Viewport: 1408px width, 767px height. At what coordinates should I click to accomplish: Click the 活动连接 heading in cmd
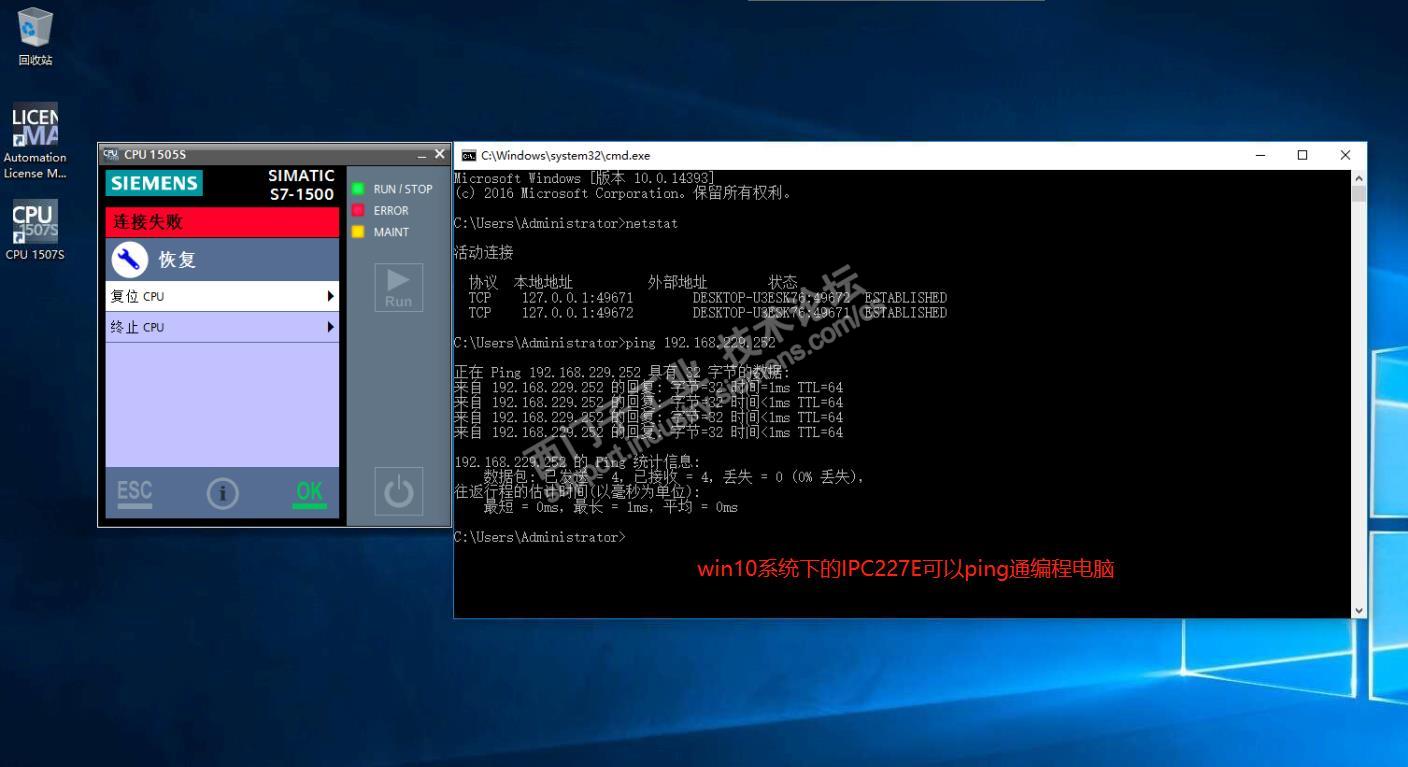[483, 253]
